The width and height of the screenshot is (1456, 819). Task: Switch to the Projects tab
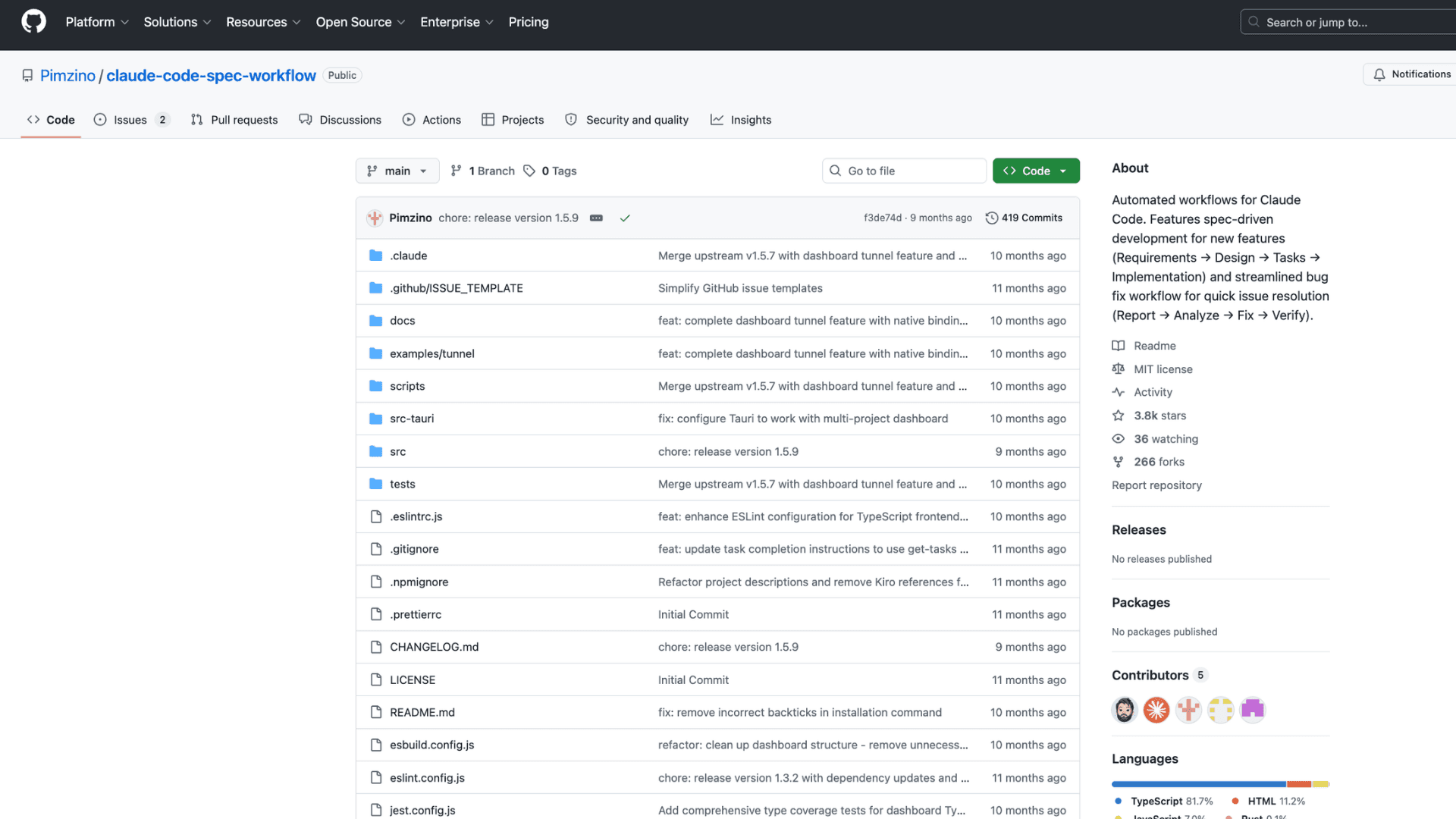513,120
